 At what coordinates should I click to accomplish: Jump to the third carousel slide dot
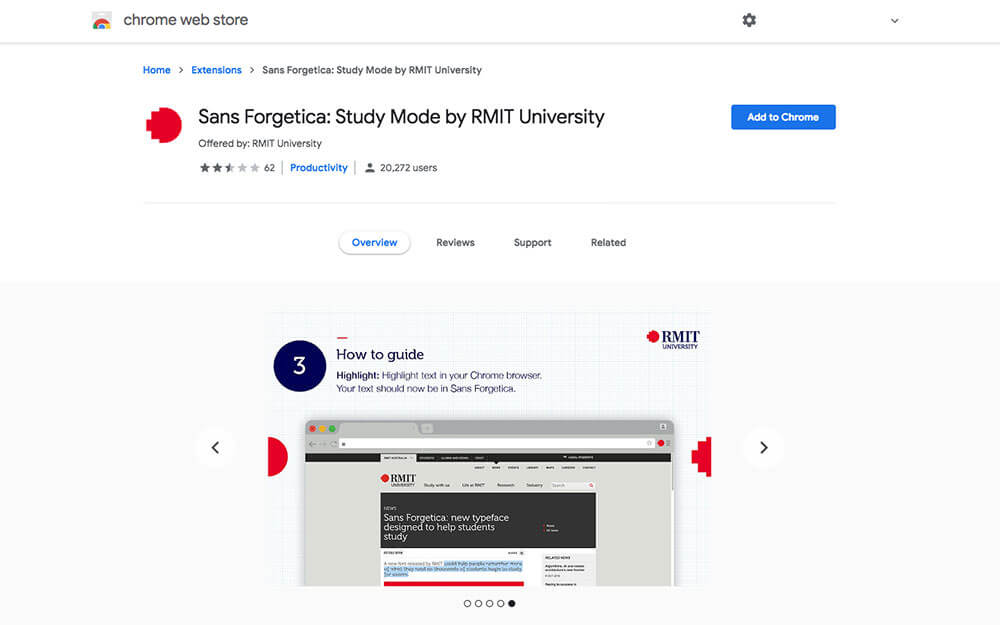[489, 603]
